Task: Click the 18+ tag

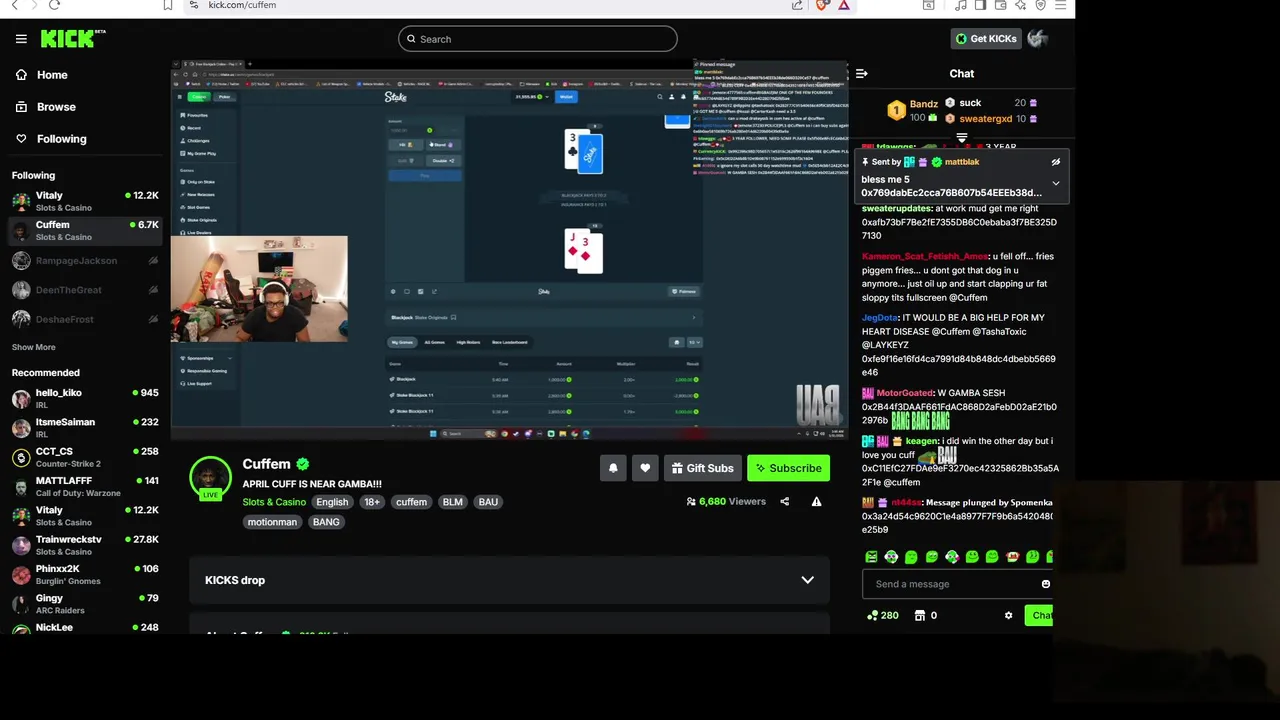Action: (372, 502)
